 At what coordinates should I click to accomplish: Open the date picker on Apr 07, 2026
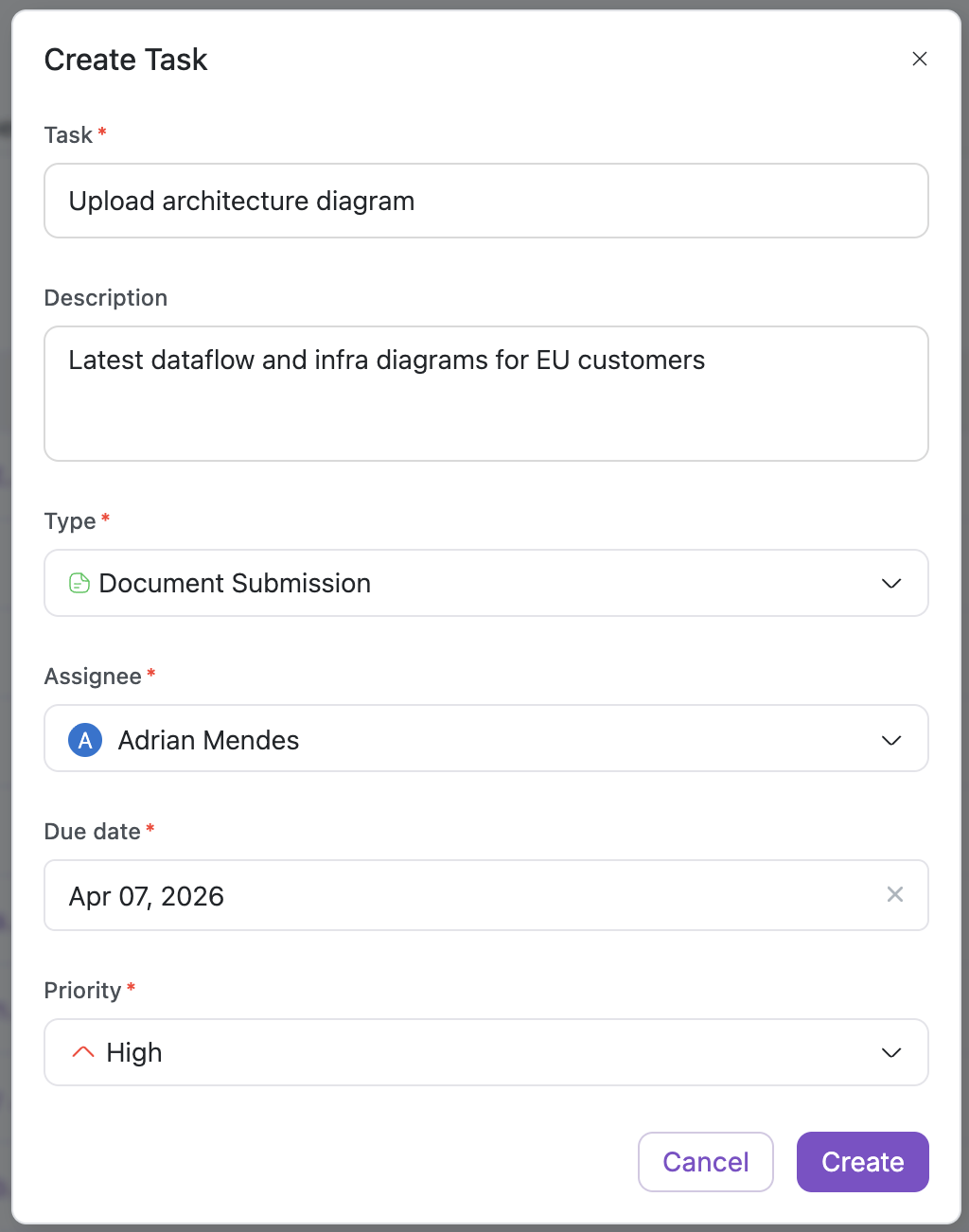coord(454,895)
